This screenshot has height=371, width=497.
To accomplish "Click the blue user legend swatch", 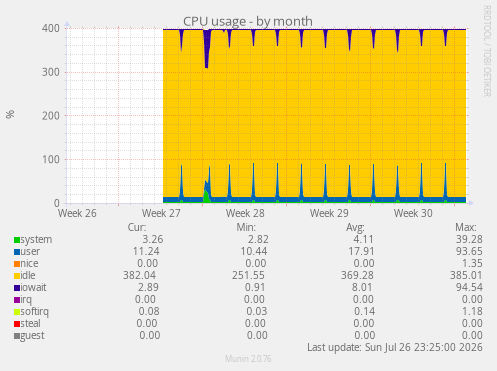I will point(17,252).
